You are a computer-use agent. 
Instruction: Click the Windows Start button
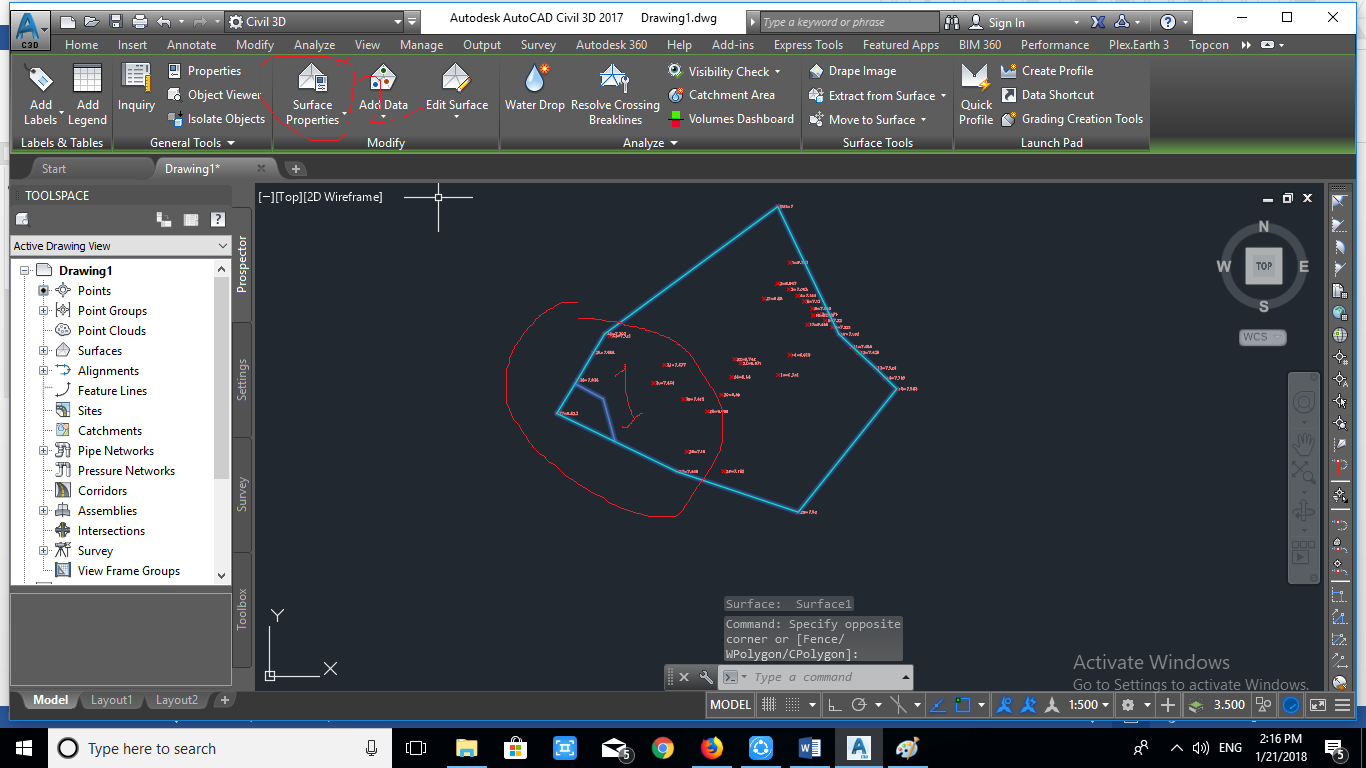(x=22, y=748)
